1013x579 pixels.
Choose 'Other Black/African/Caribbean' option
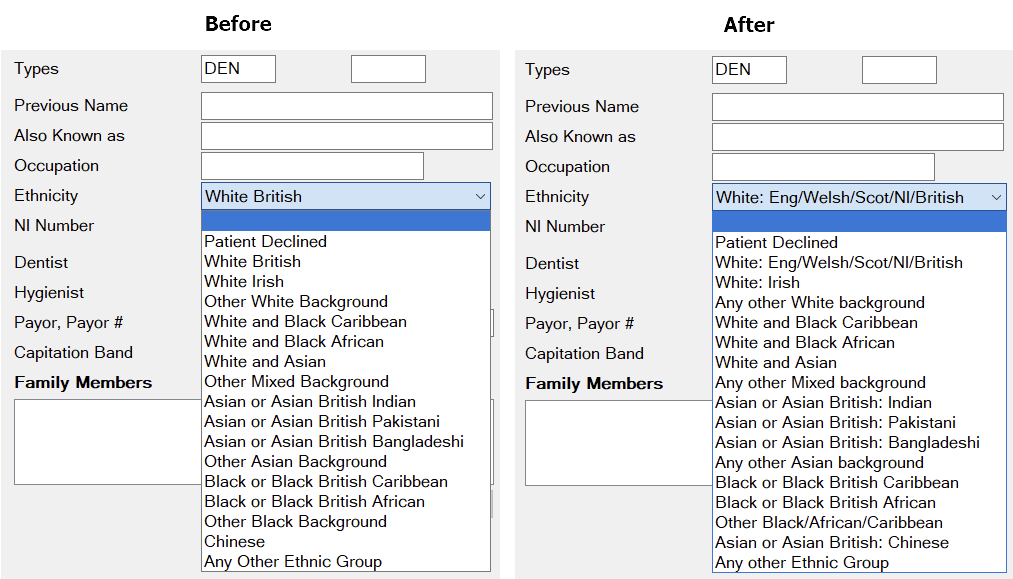(x=828, y=522)
